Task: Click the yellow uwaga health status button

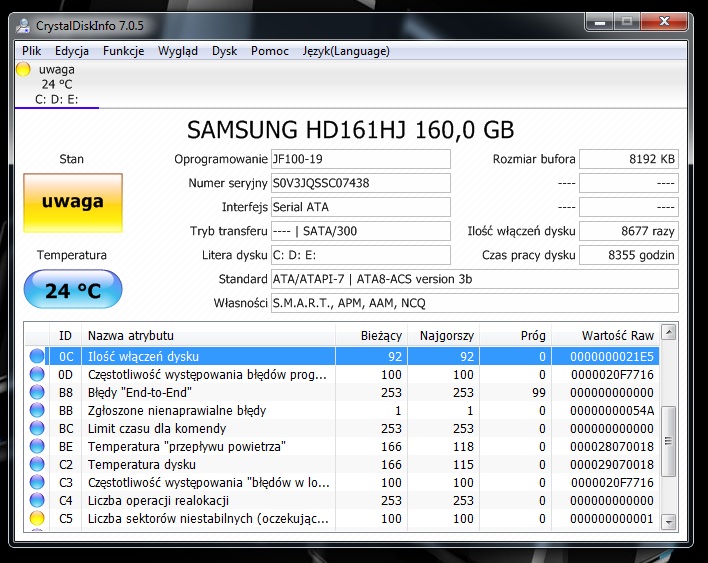Action: coord(73,203)
